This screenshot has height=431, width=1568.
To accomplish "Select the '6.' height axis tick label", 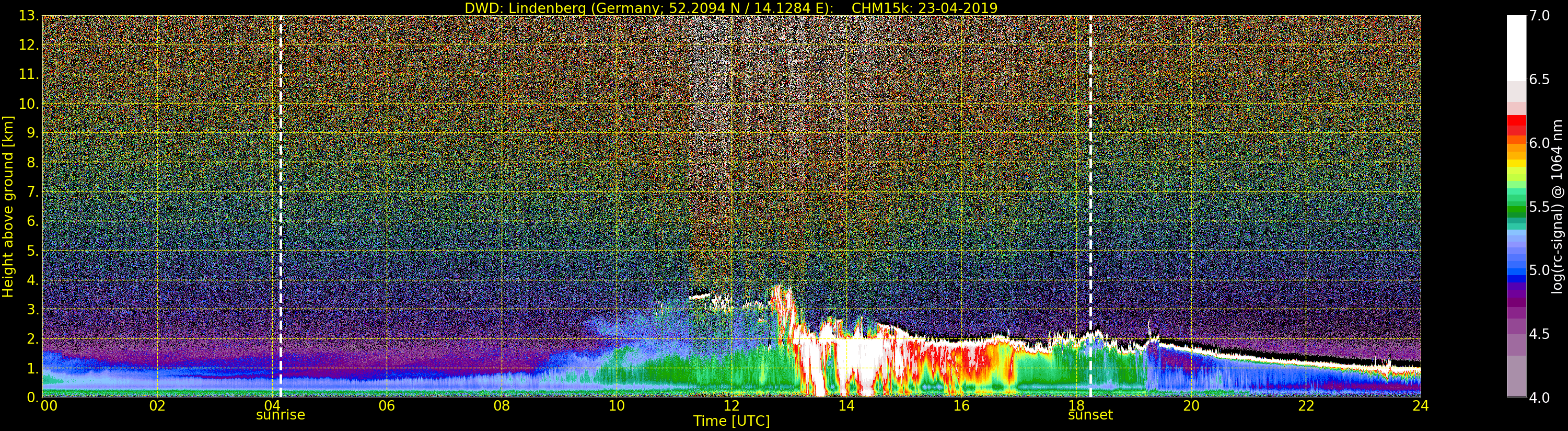I will click(x=33, y=221).
